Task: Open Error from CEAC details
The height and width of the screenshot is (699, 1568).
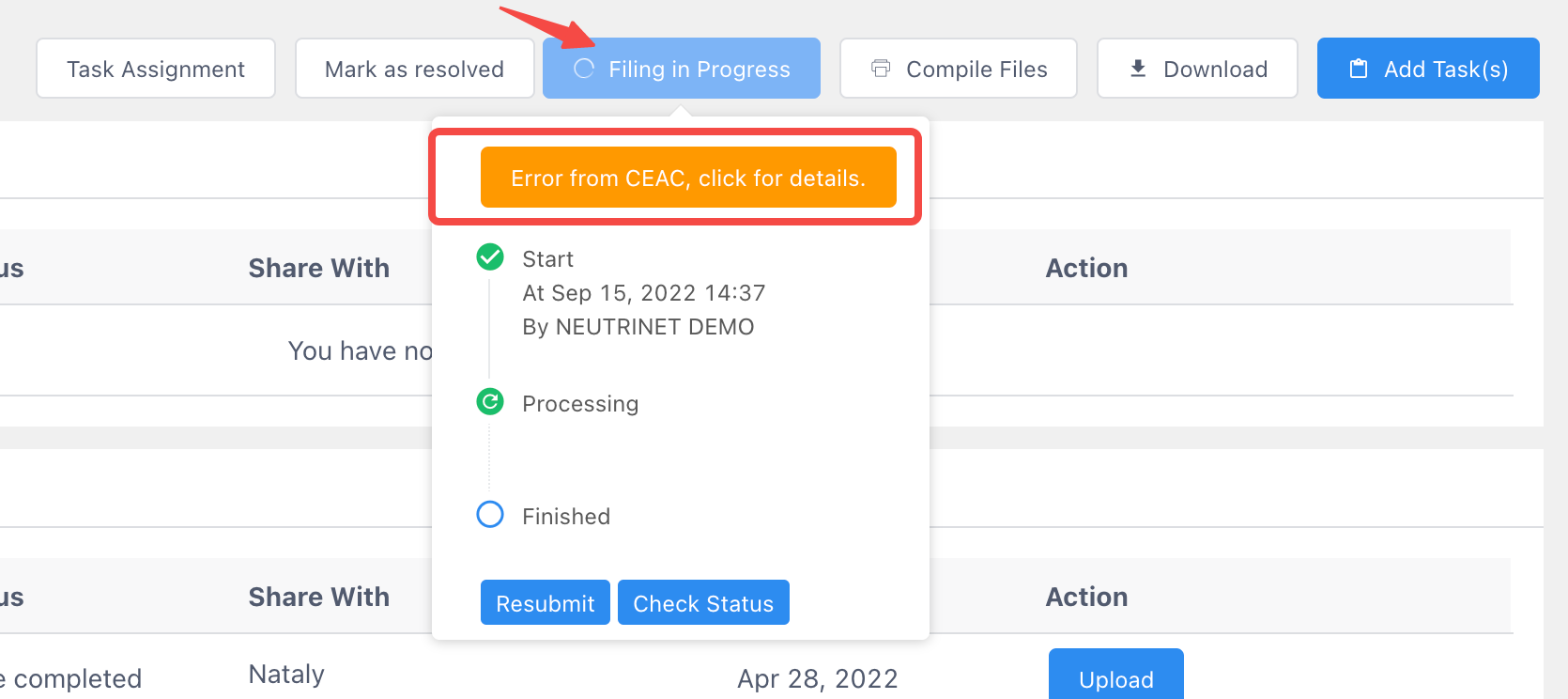Action: pyautogui.click(x=688, y=177)
